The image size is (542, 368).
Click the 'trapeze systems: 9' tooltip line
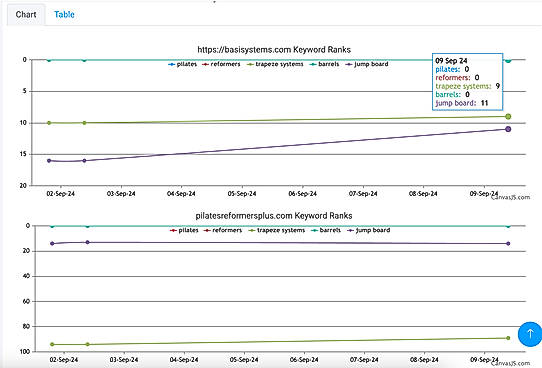tap(467, 86)
